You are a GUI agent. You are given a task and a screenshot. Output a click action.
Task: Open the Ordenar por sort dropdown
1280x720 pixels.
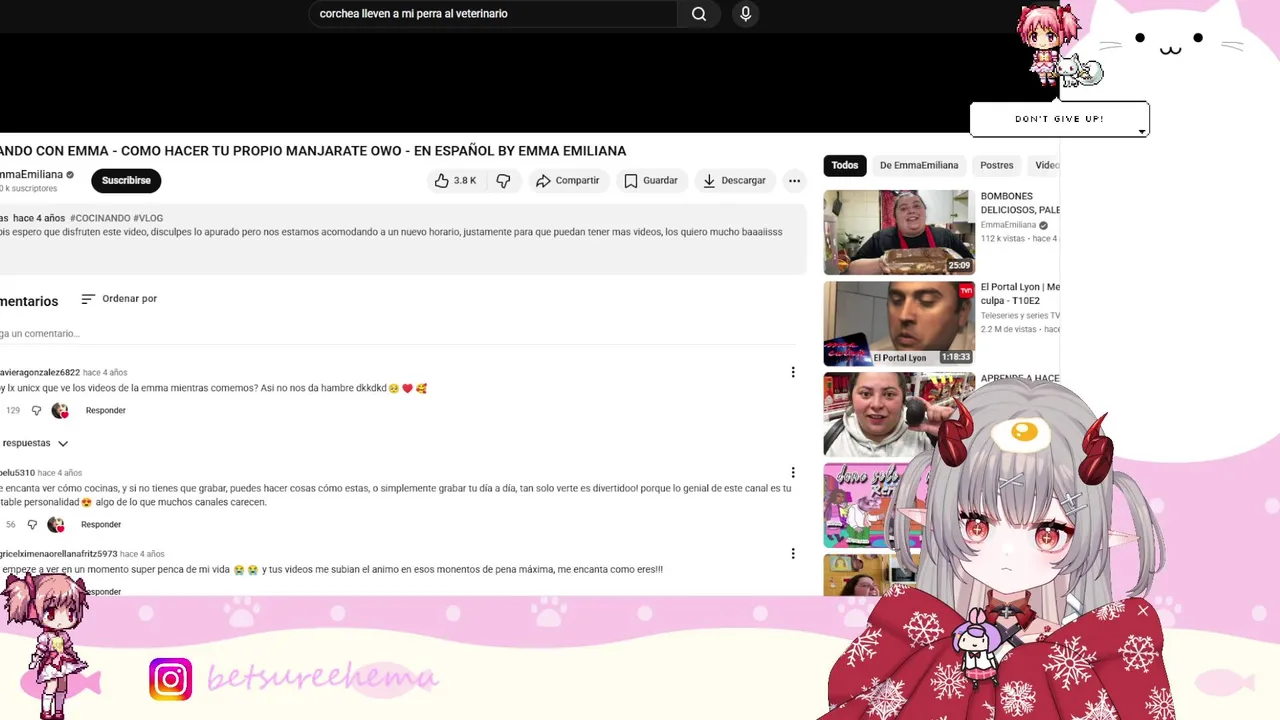click(119, 299)
